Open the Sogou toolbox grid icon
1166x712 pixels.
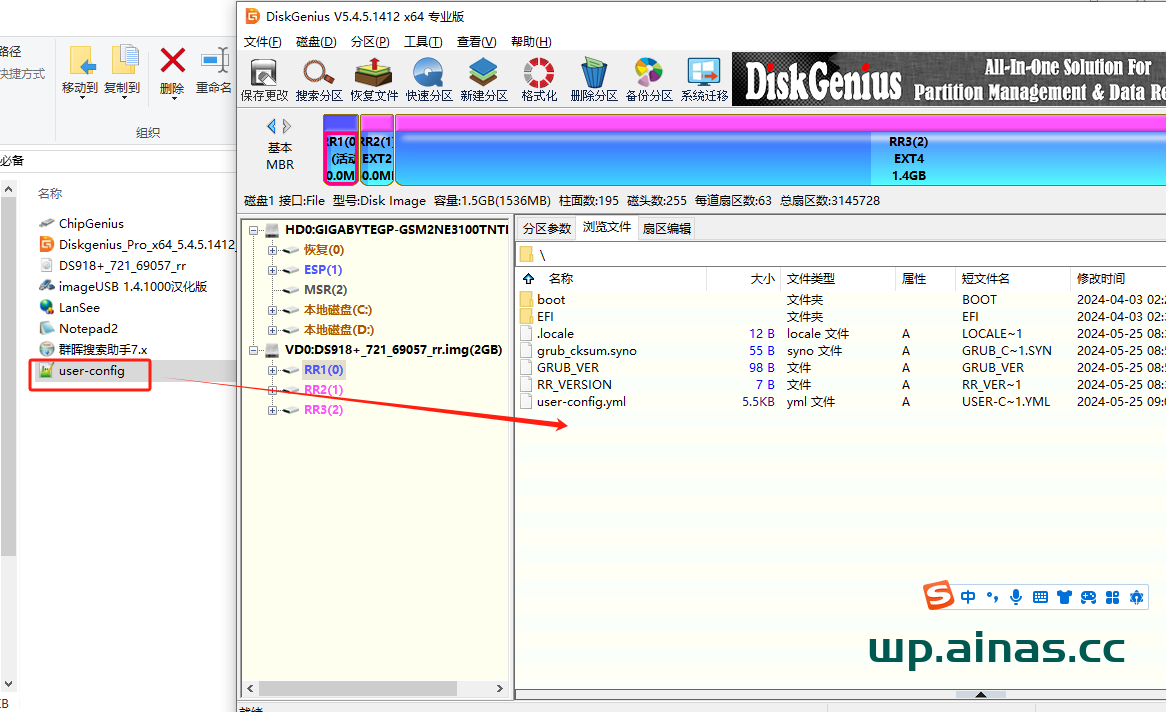coord(1112,597)
